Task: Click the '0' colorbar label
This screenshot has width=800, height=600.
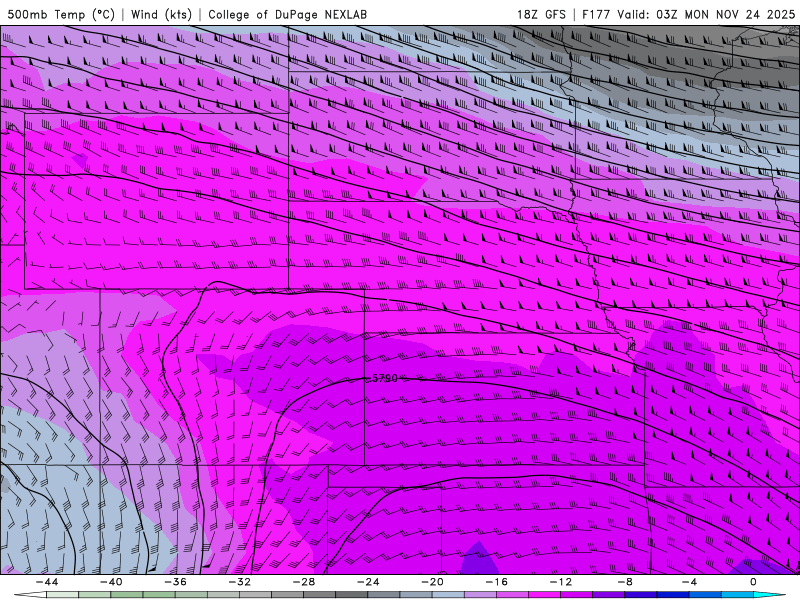Action: click(x=754, y=582)
